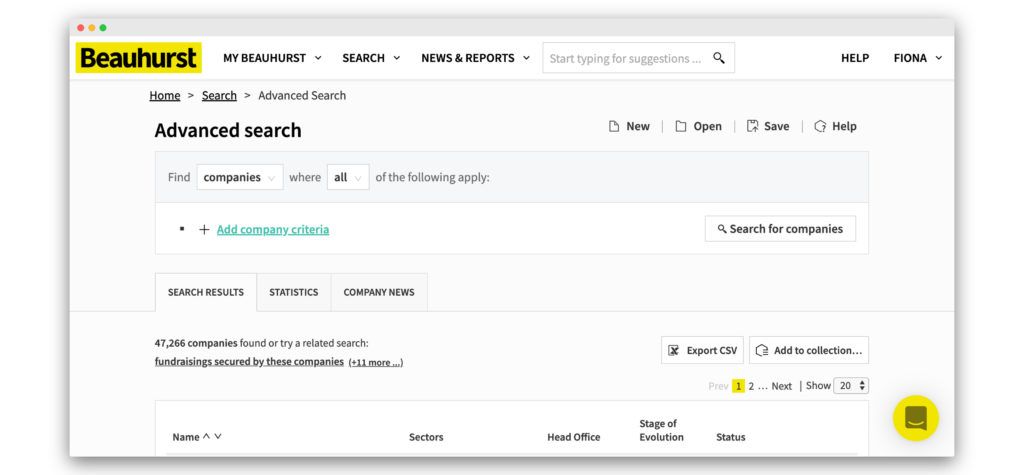Screen dimensions: 1024x475
Task: Click Save in the advanced search toolbar
Action: click(x=768, y=126)
